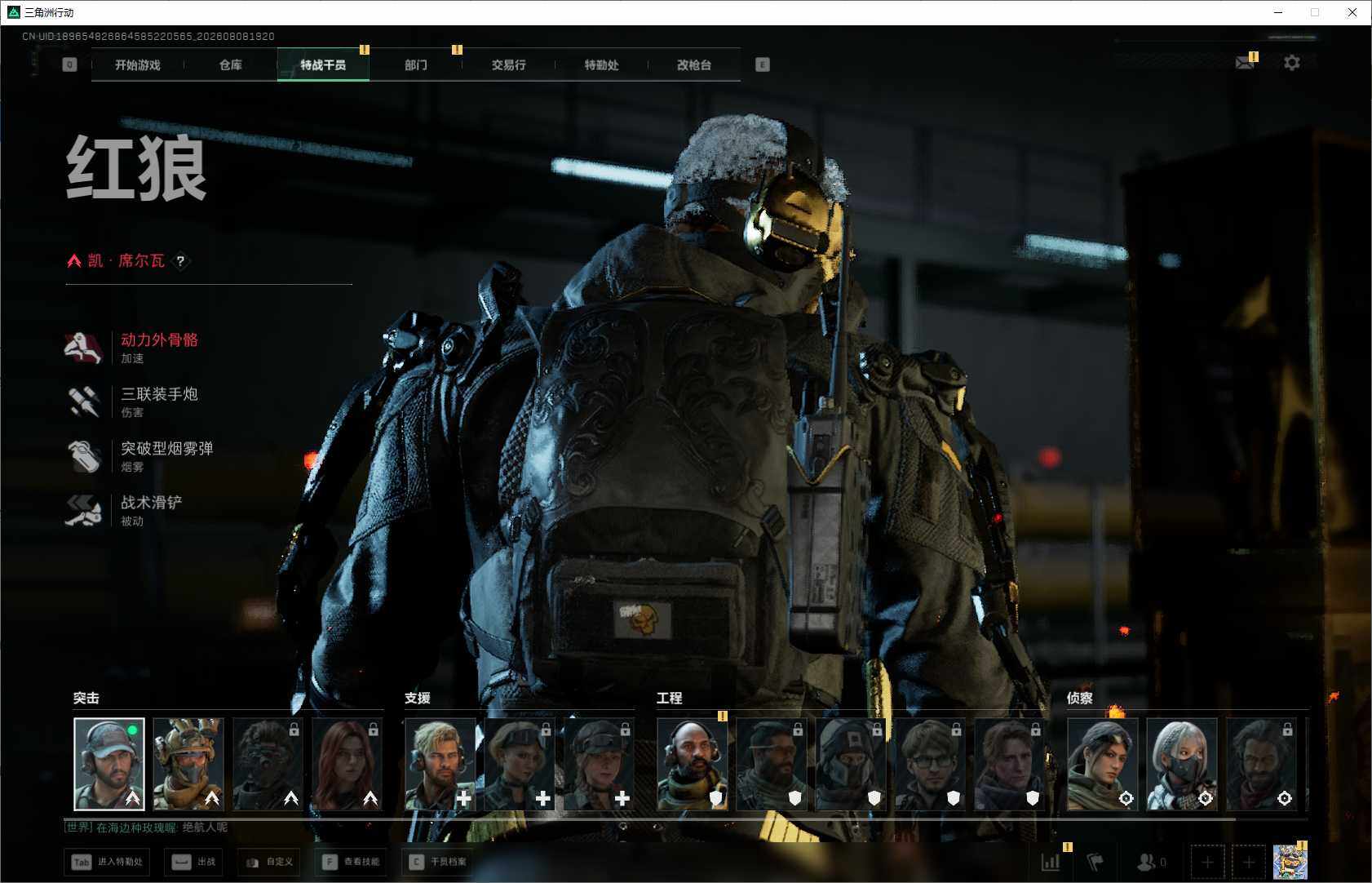
Task: Open the settings gear icon
Action: 1292,63
